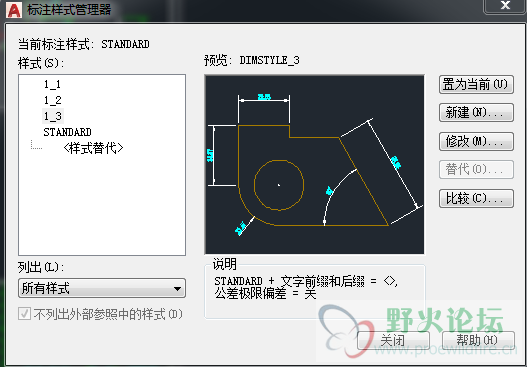Toggle 不列出外部参照中的样式 checkbox

(25, 314)
